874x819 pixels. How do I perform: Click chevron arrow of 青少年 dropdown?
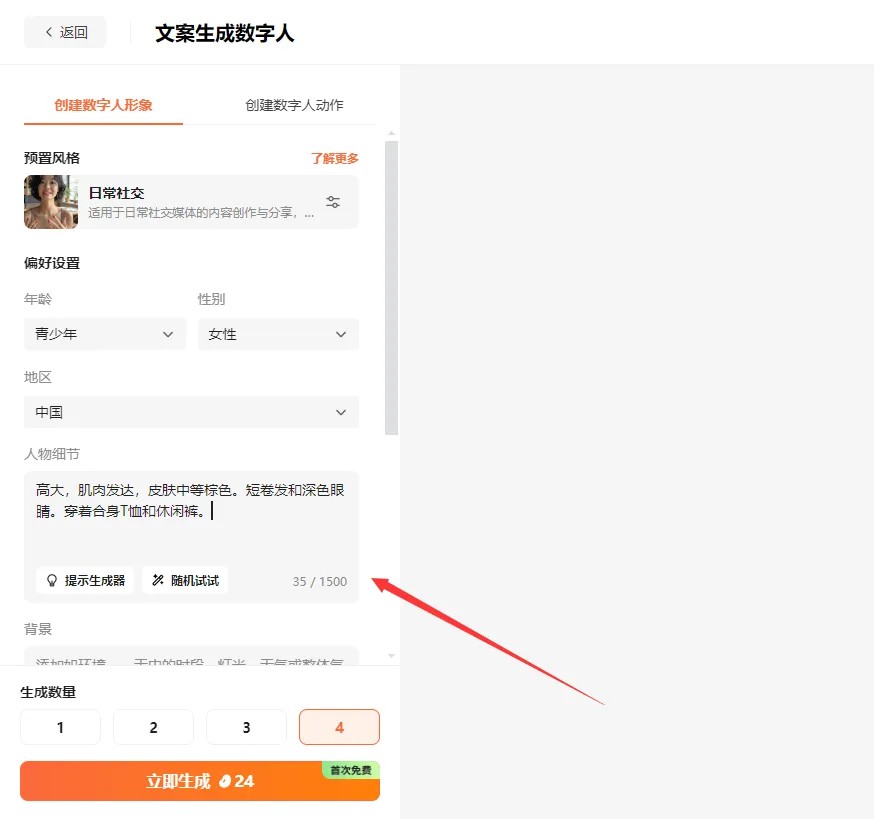(168, 335)
